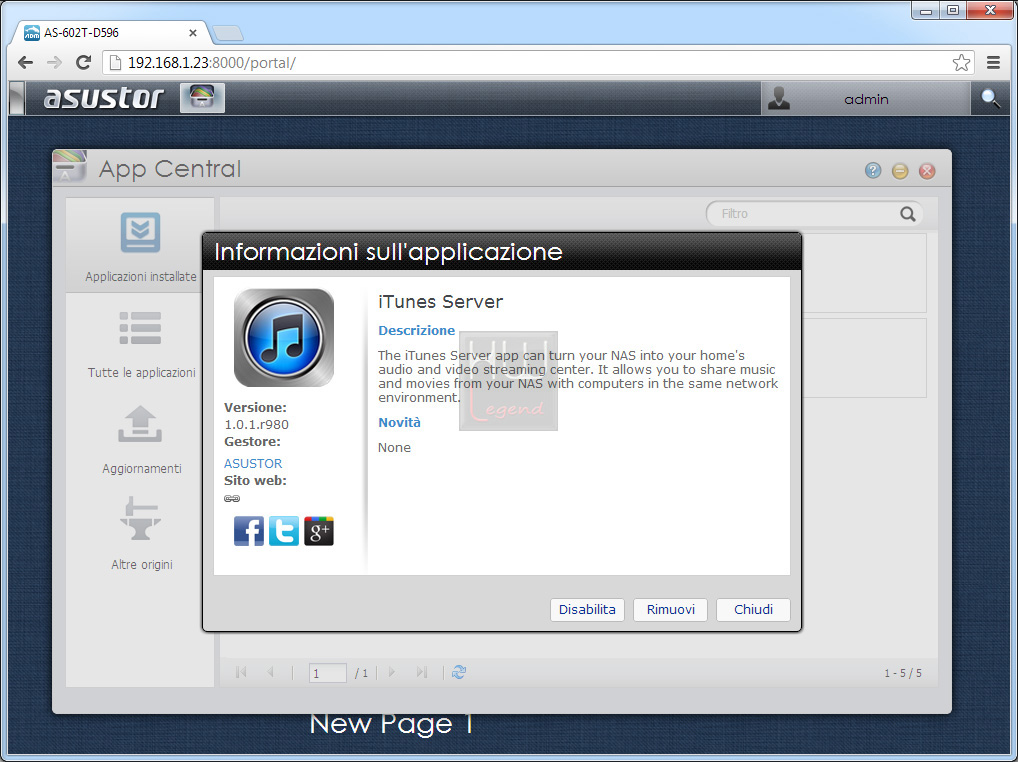Viewport: 1018px width, 762px height.
Task: Click the App Central help icon
Action: click(873, 171)
